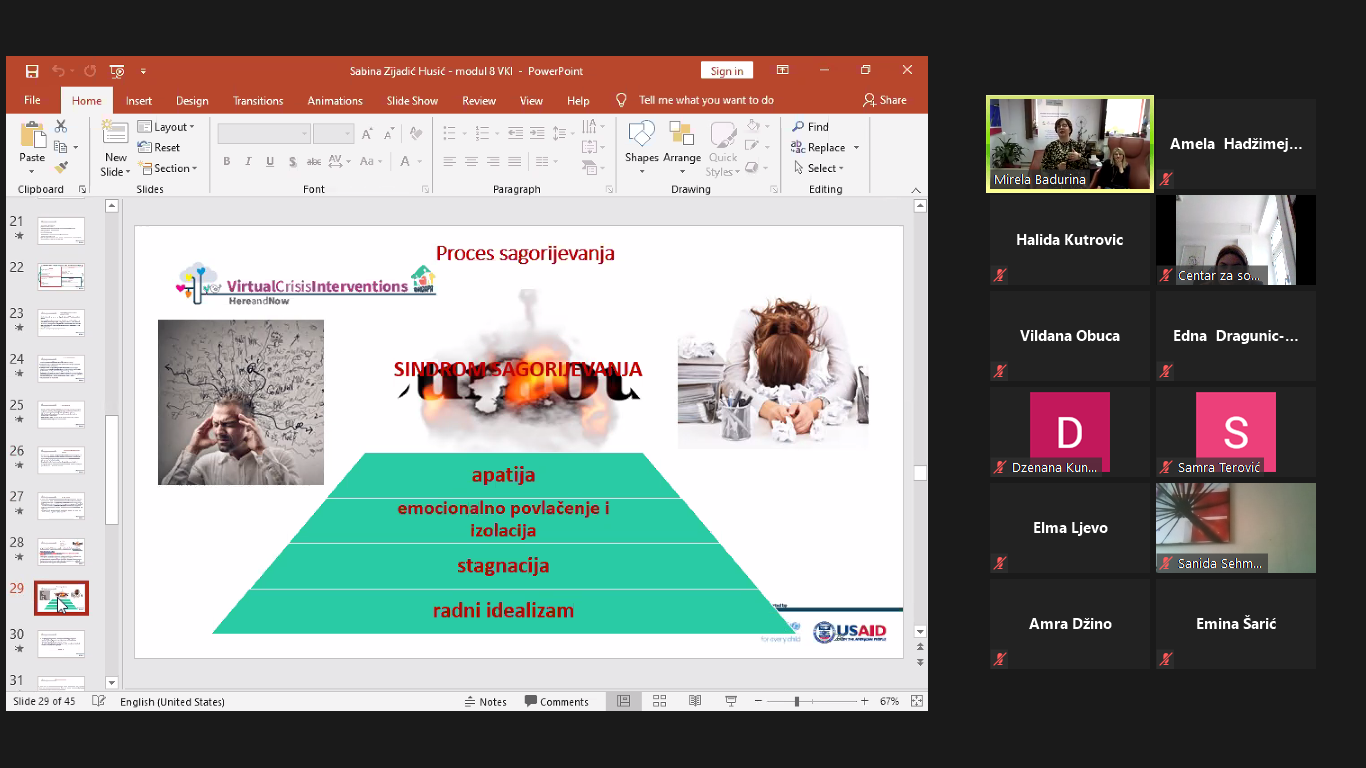Click the Sign in button
Screen dimensions: 1366x768
tap(727, 71)
